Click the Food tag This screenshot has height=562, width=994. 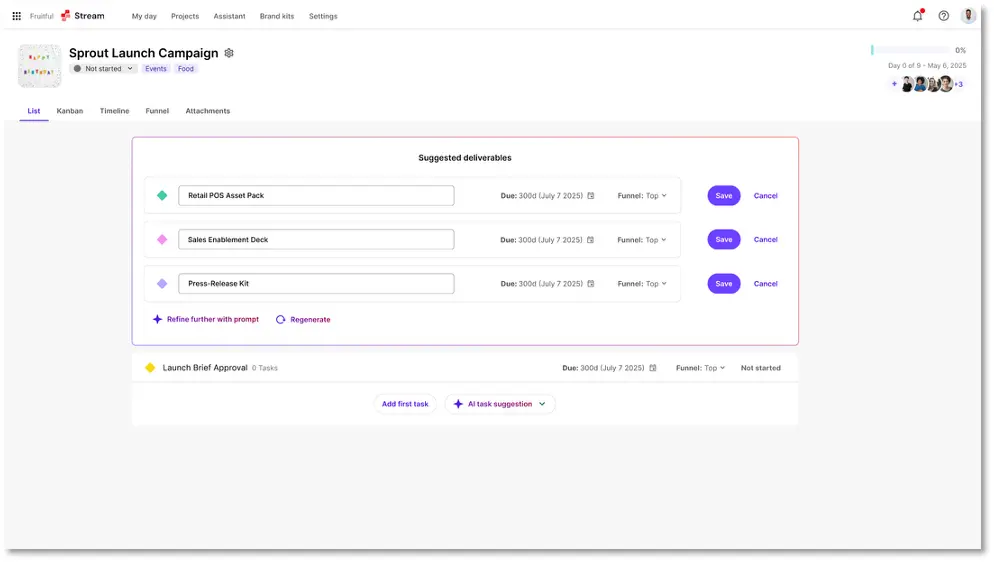tap(185, 68)
